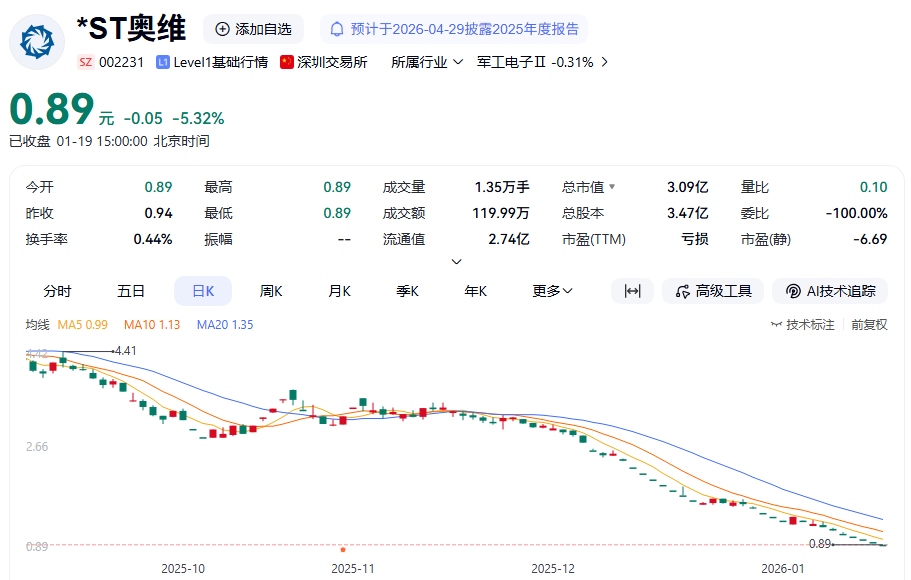Toggle 技术标注 technical annotations
911x580 pixels.
[x=802, y=325]
